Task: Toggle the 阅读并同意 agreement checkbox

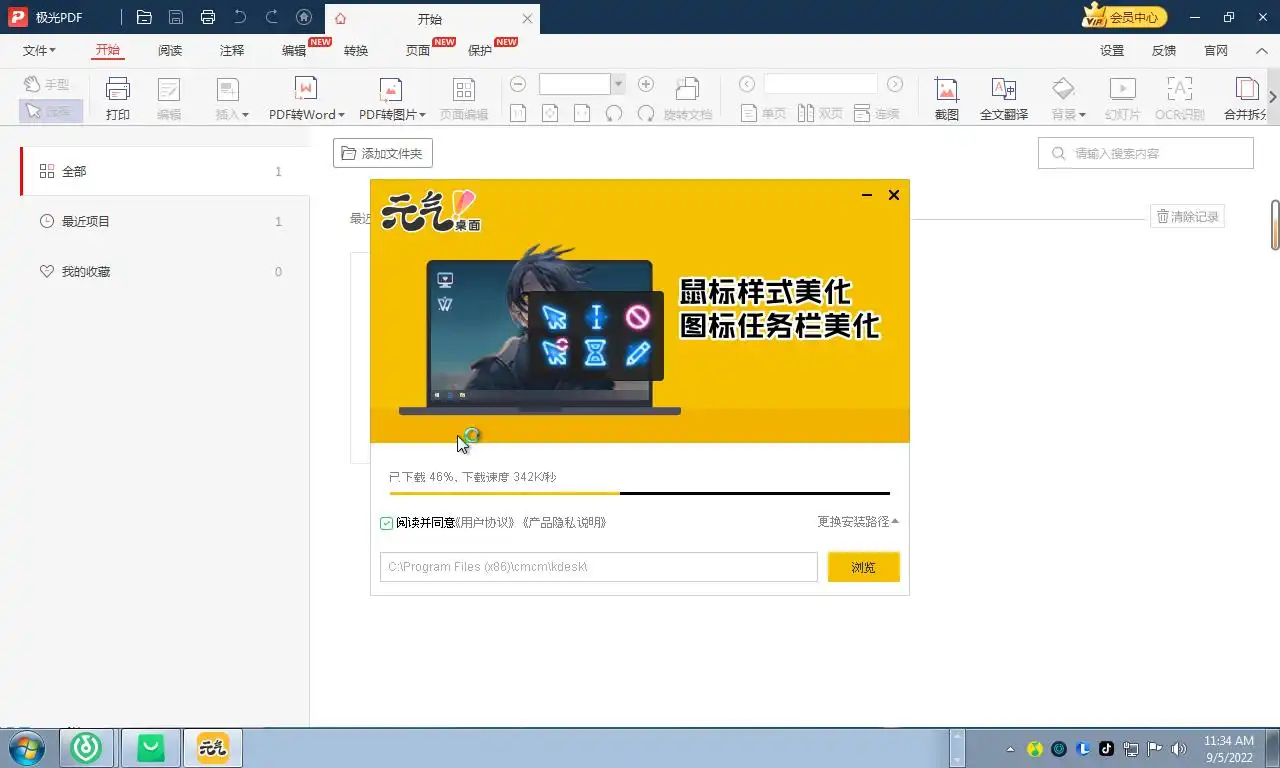Action: (387, 522)
